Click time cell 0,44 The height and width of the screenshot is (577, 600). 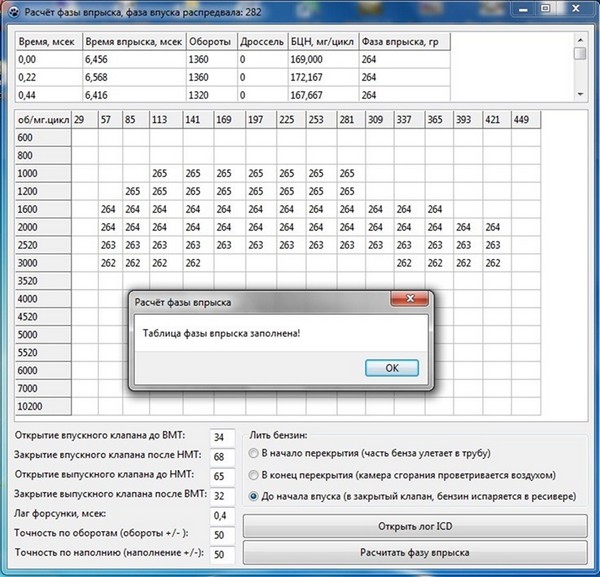click(x=49, y=95)
